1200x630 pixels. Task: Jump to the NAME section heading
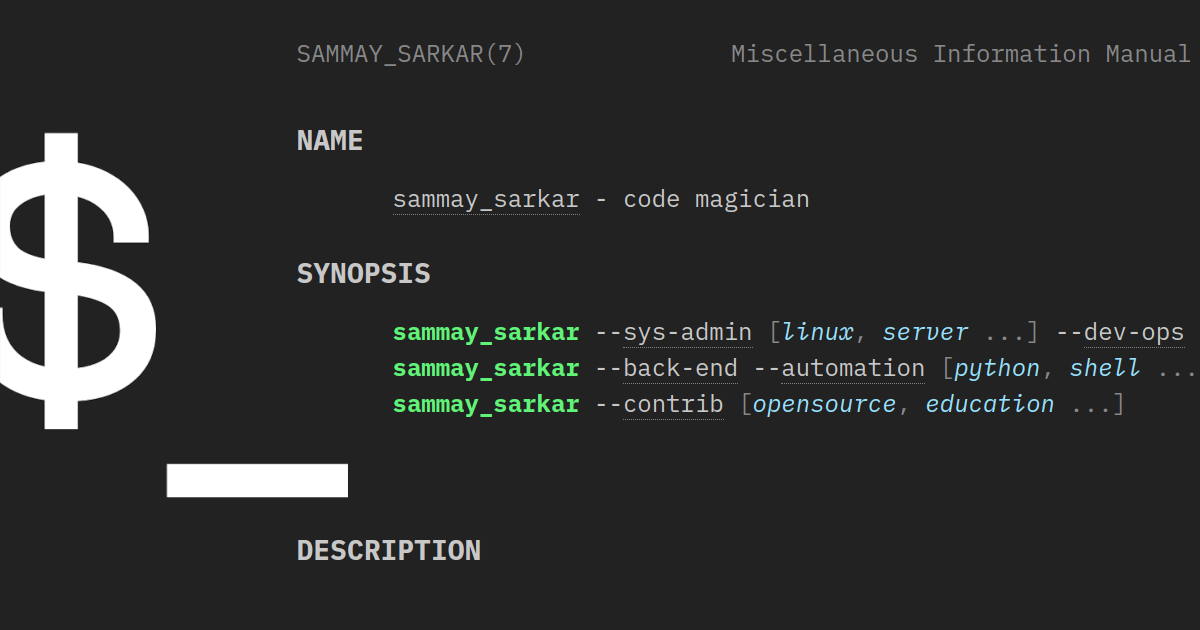(330, 141)
